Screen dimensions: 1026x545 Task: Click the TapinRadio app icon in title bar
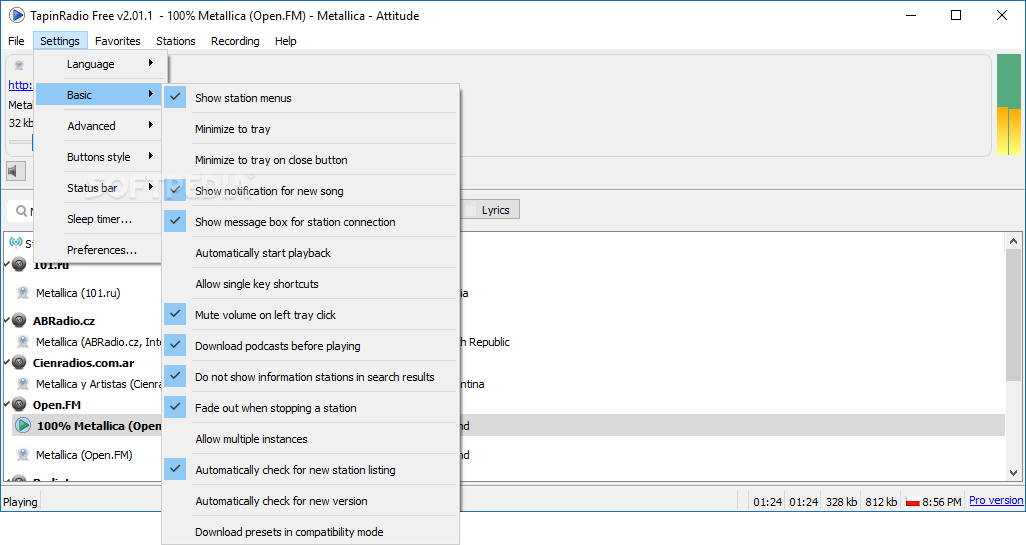coord(16,15)
